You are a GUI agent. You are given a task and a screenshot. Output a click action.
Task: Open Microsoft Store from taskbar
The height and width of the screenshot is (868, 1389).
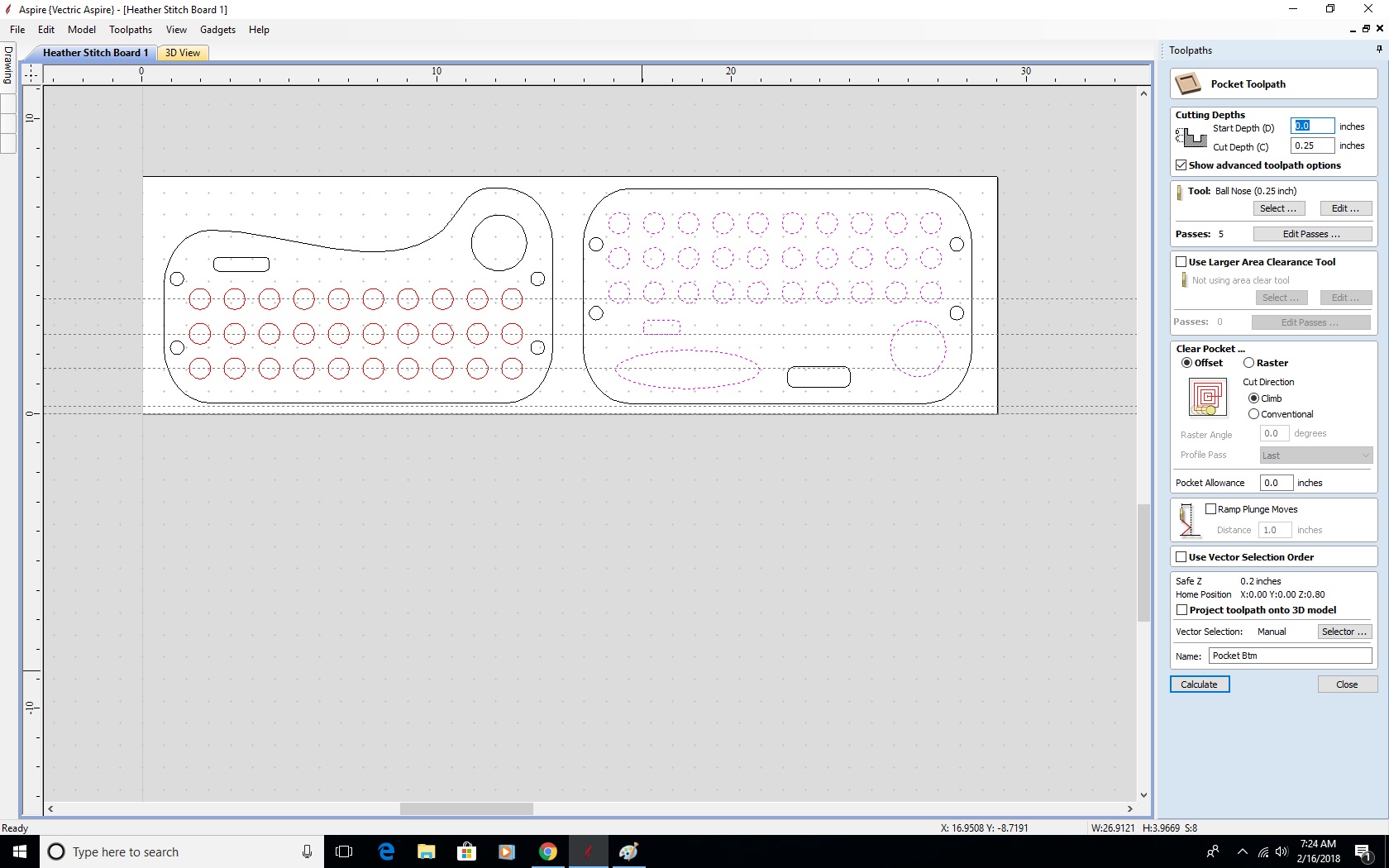(x=466, y=851)
